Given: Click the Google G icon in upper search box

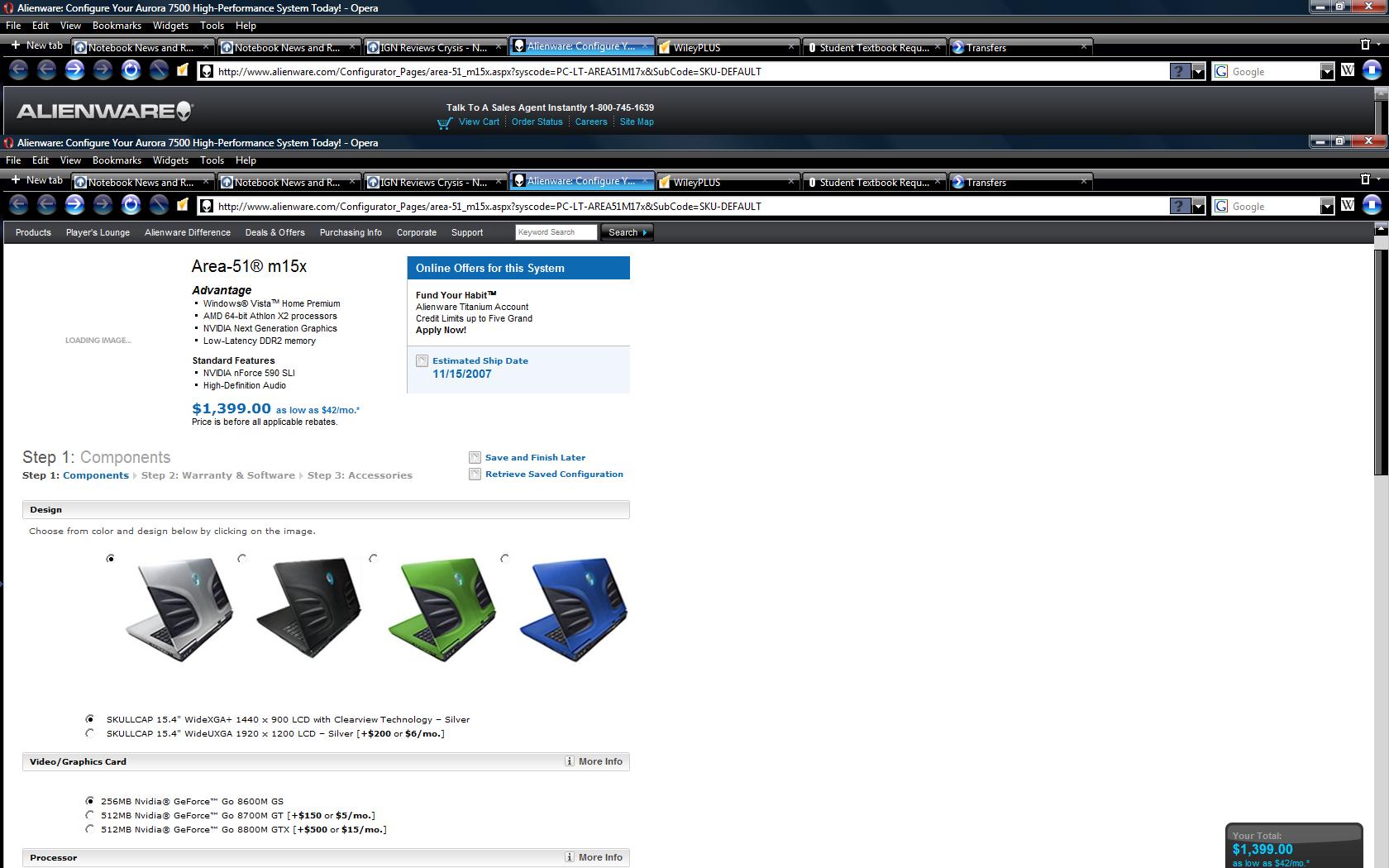Looking at the screenshot, I should [x=1221, y=71].
